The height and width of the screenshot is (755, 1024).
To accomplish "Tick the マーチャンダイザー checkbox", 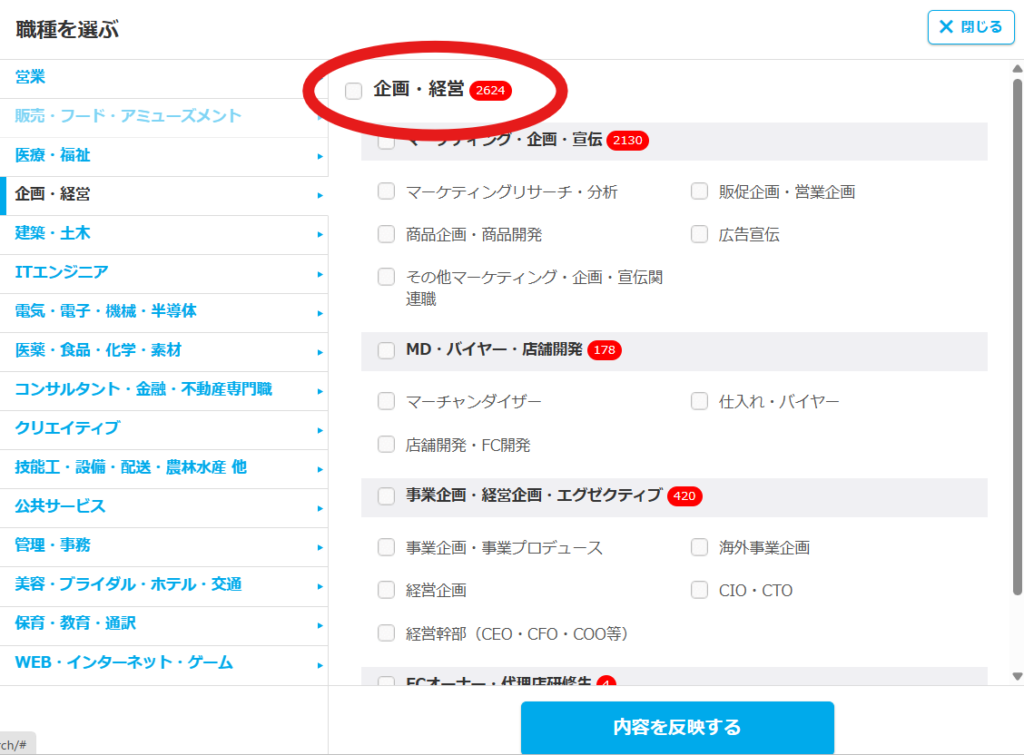I will point(386,401).
